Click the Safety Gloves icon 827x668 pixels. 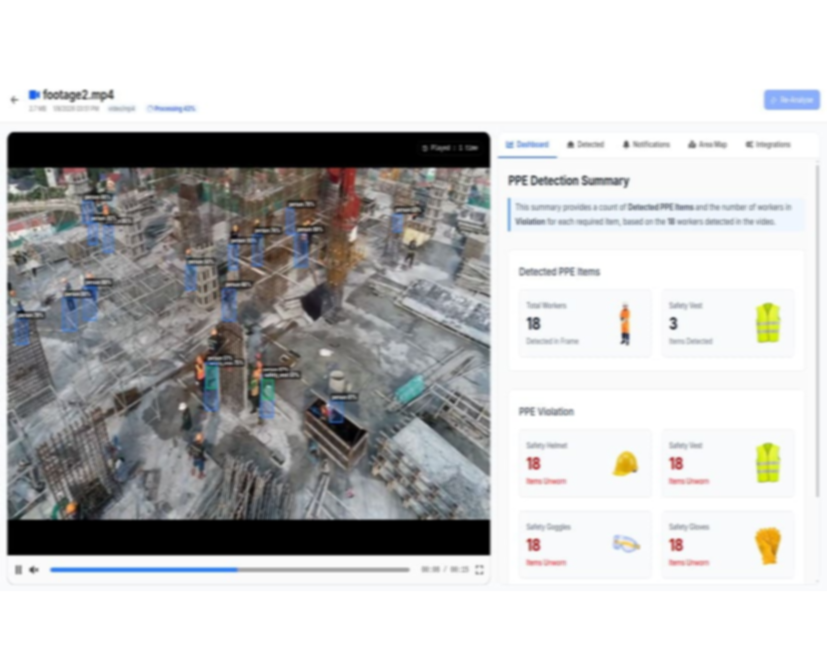coord(767,544)
